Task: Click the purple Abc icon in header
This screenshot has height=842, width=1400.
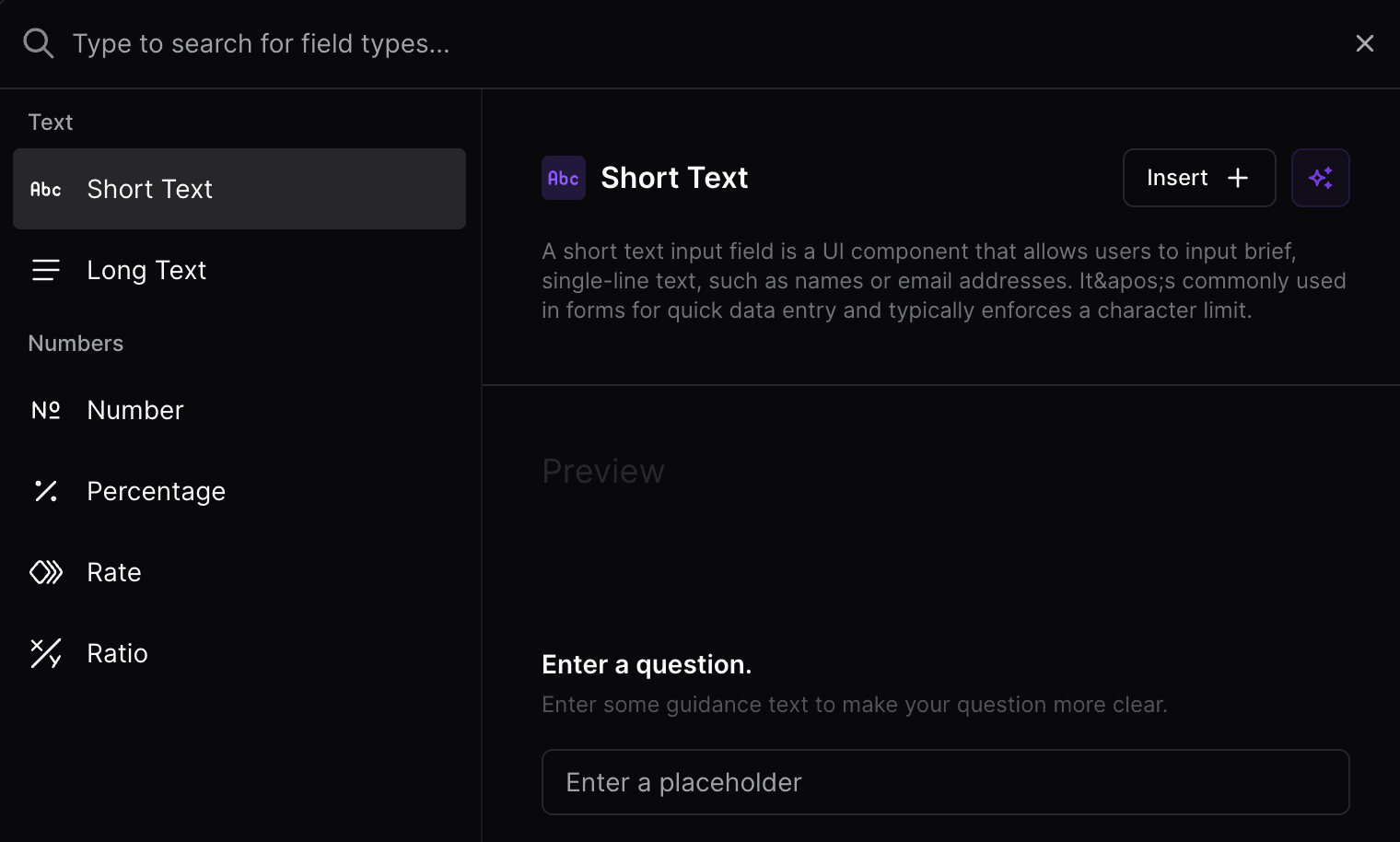Action: (x=564, y=178)
